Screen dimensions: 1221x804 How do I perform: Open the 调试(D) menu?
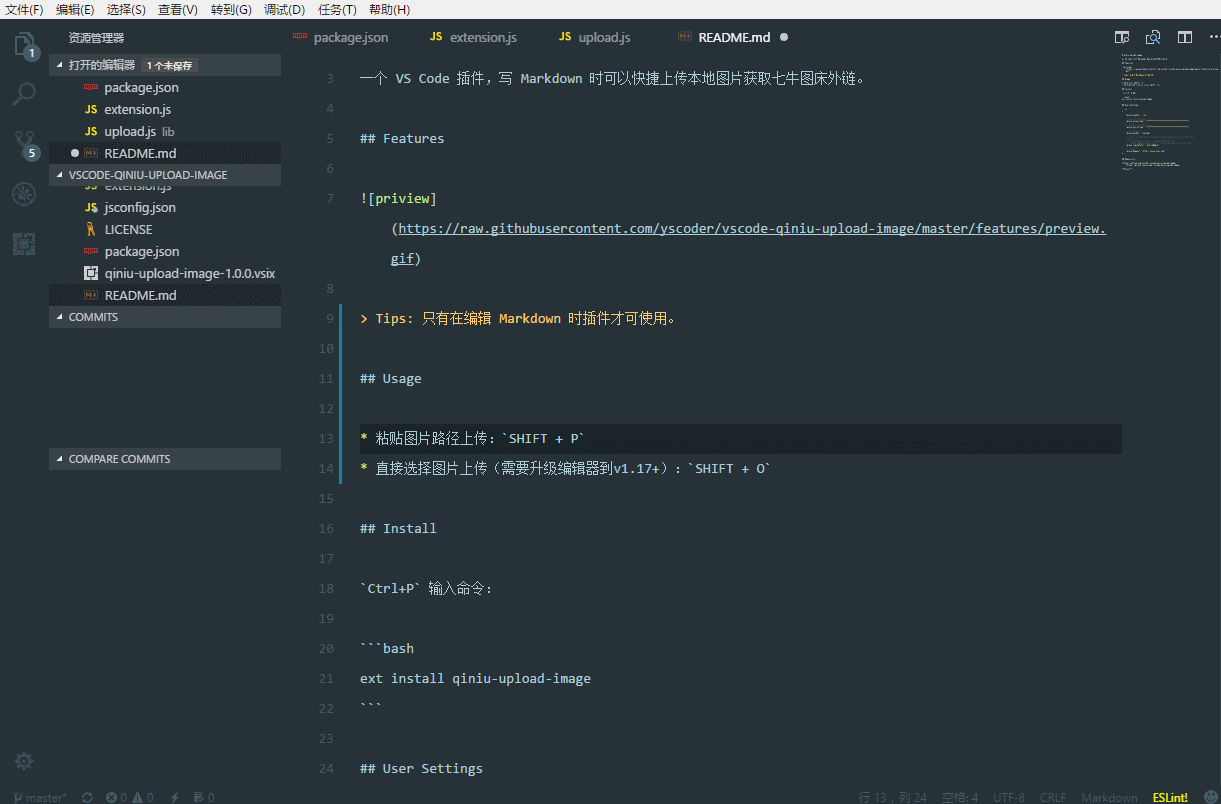tap(284, 9)
